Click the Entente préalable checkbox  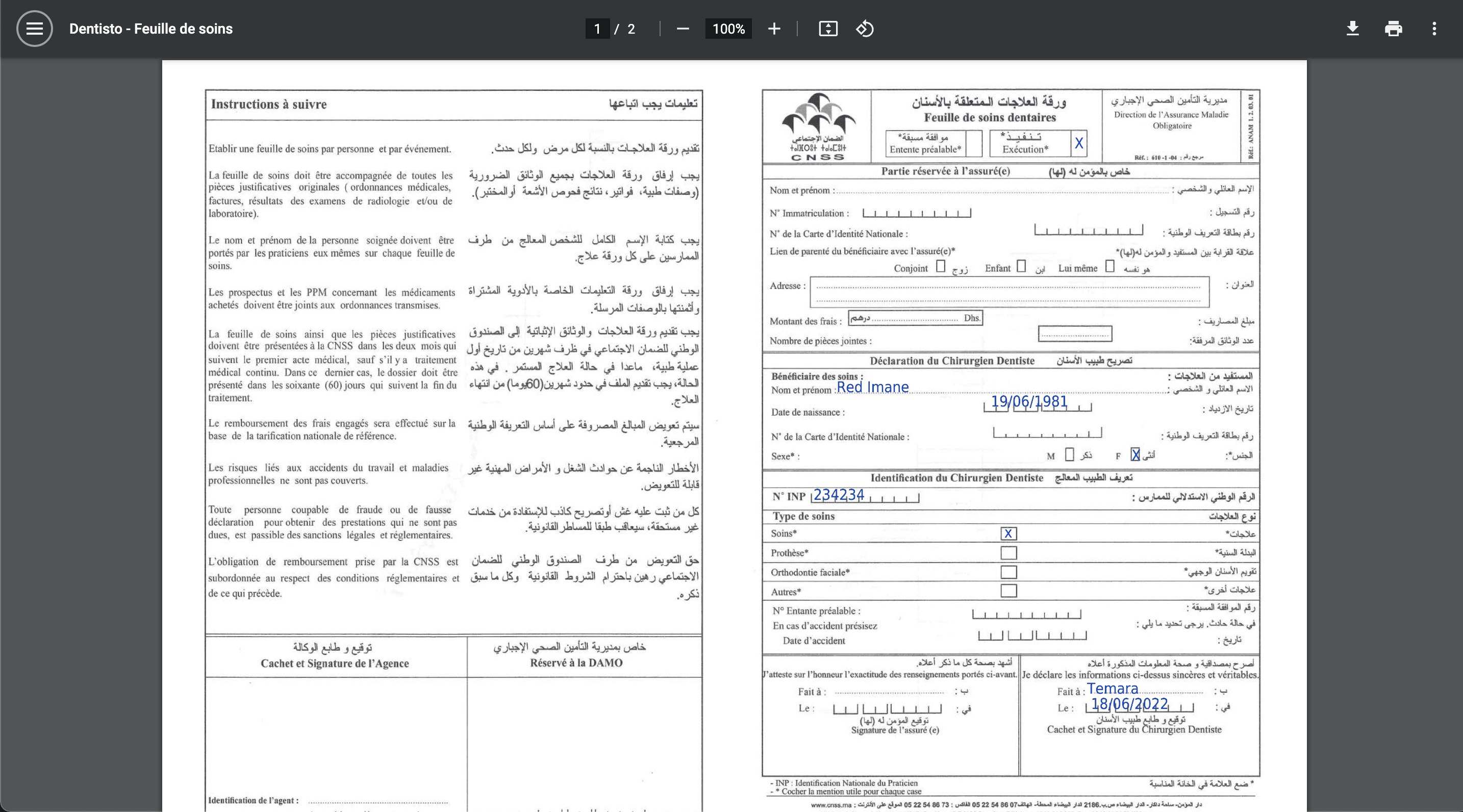click(975, 143)
